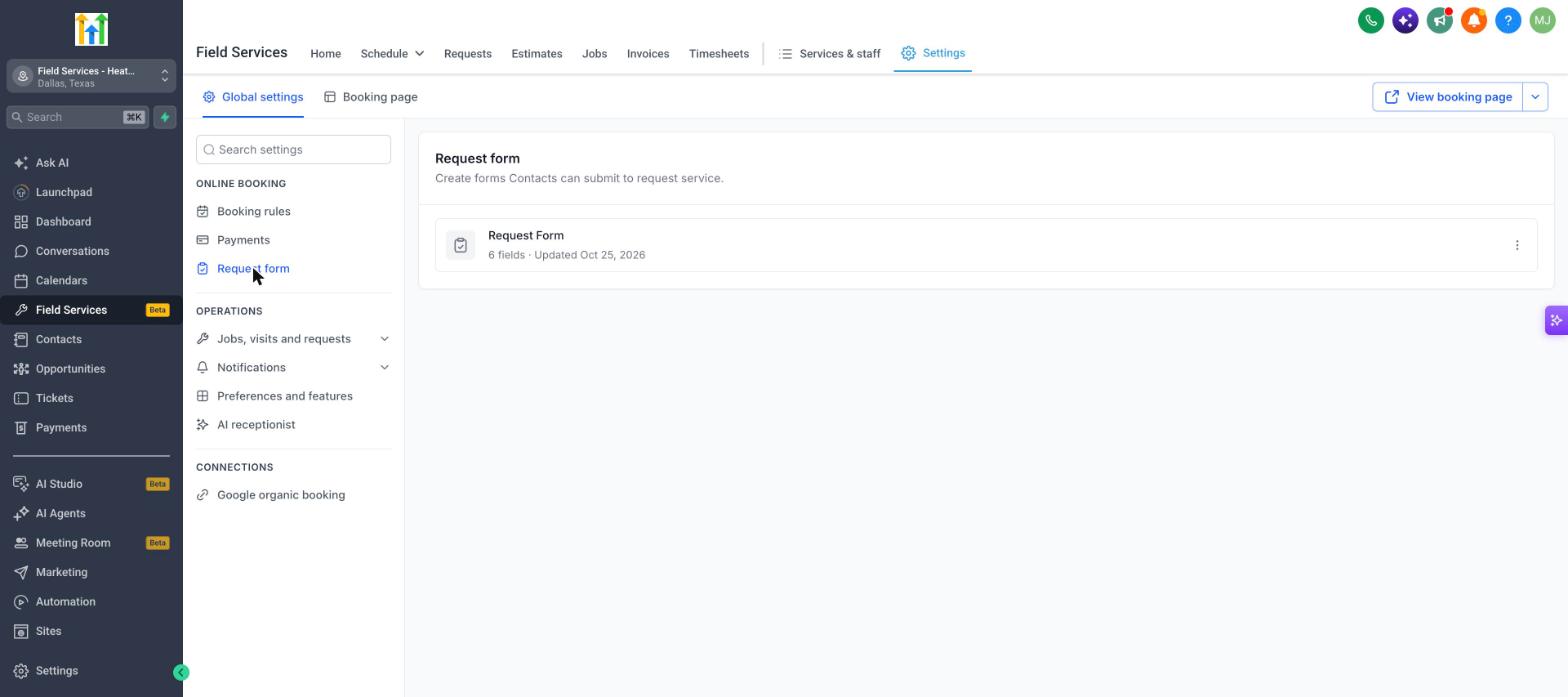The height and width of the screenshot is (697, 1568).
Task: Open AI Agents in the sidebar
Action: click(91, 513)
